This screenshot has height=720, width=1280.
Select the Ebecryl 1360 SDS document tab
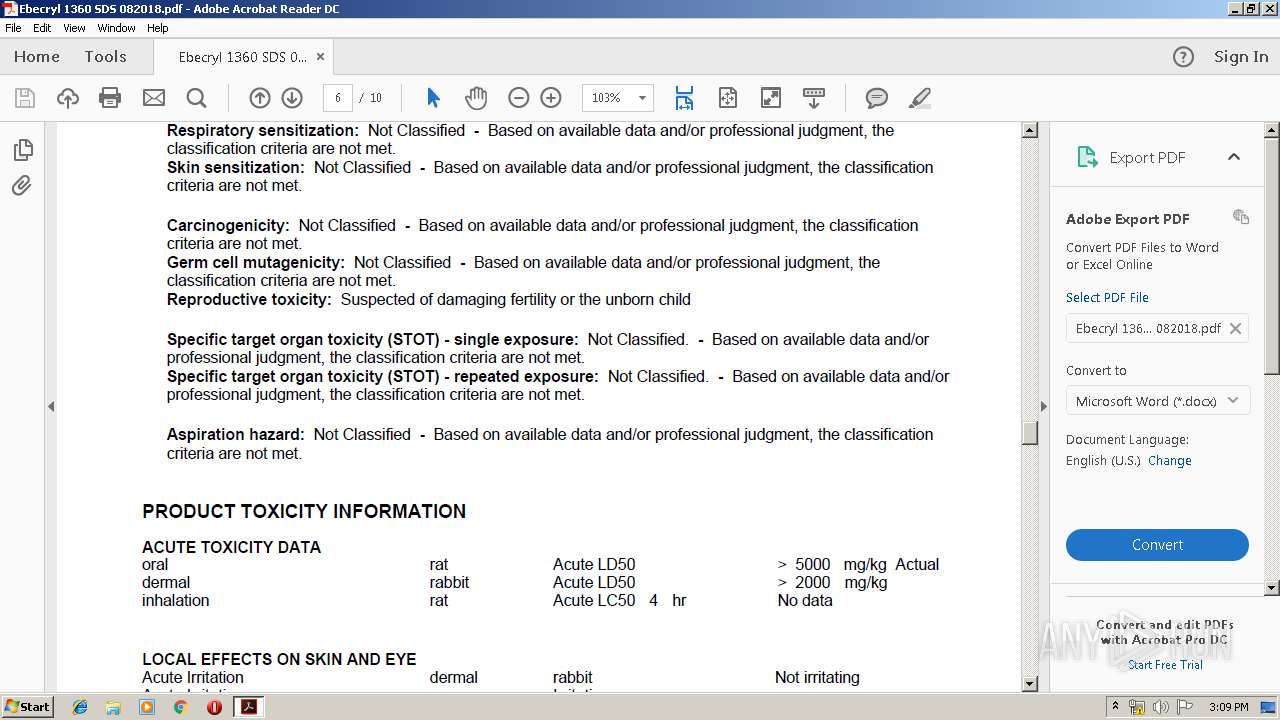[243, 57]
